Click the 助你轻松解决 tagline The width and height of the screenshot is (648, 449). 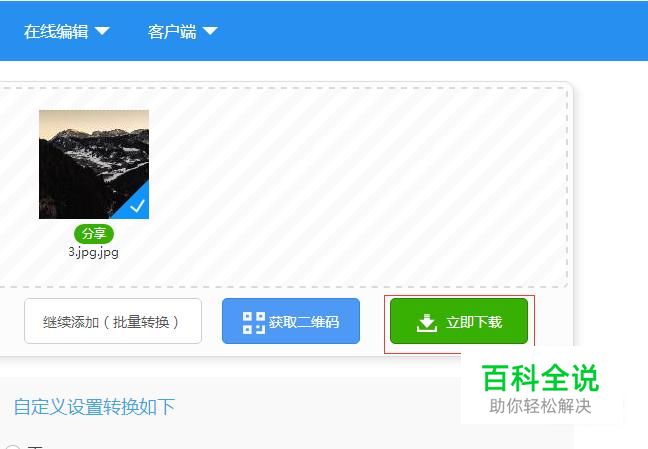point(540,406)
